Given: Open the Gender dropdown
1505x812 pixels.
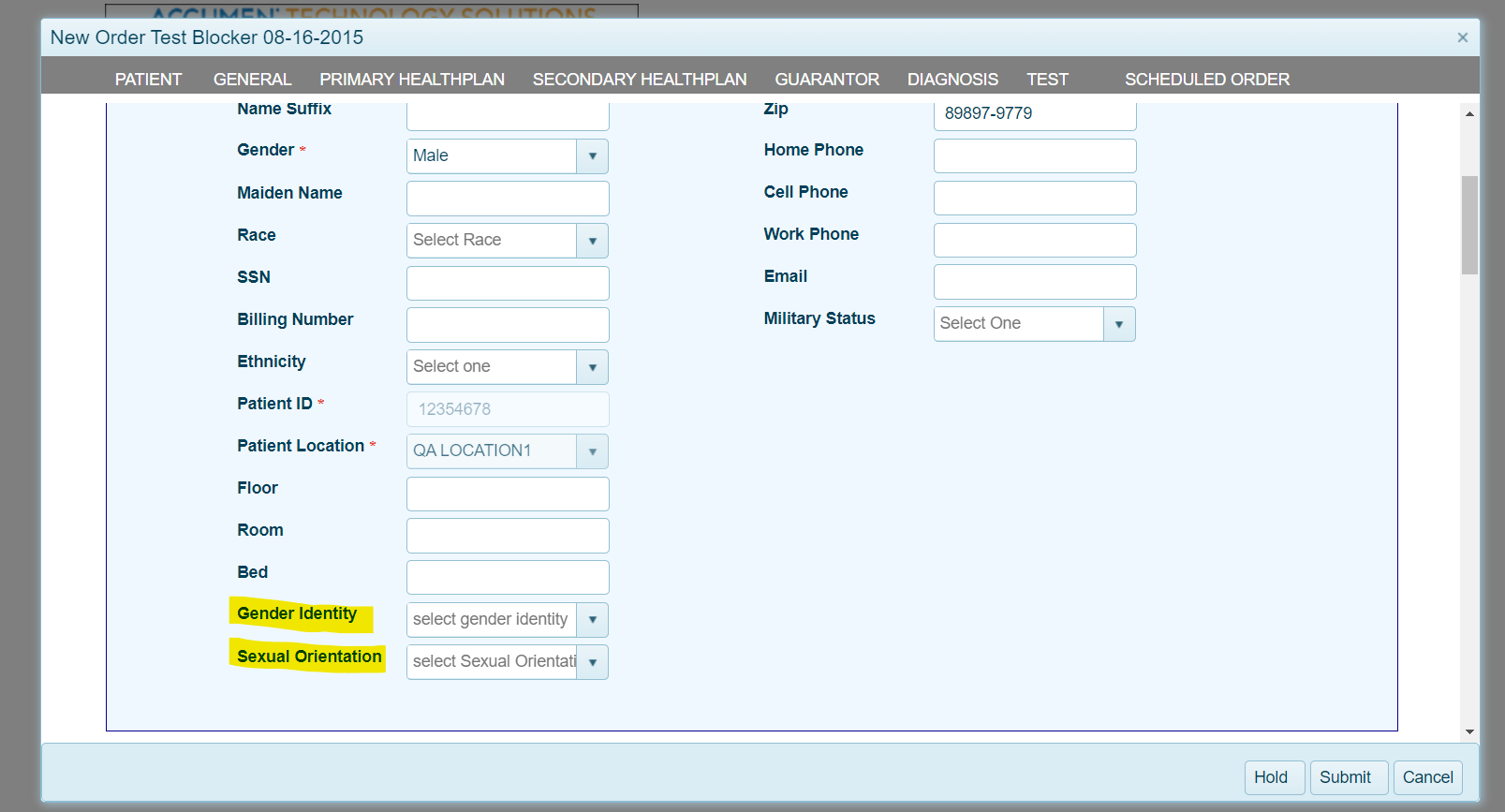Looking at the screenshot, I should pyautogui.click(x=592, y=156).
